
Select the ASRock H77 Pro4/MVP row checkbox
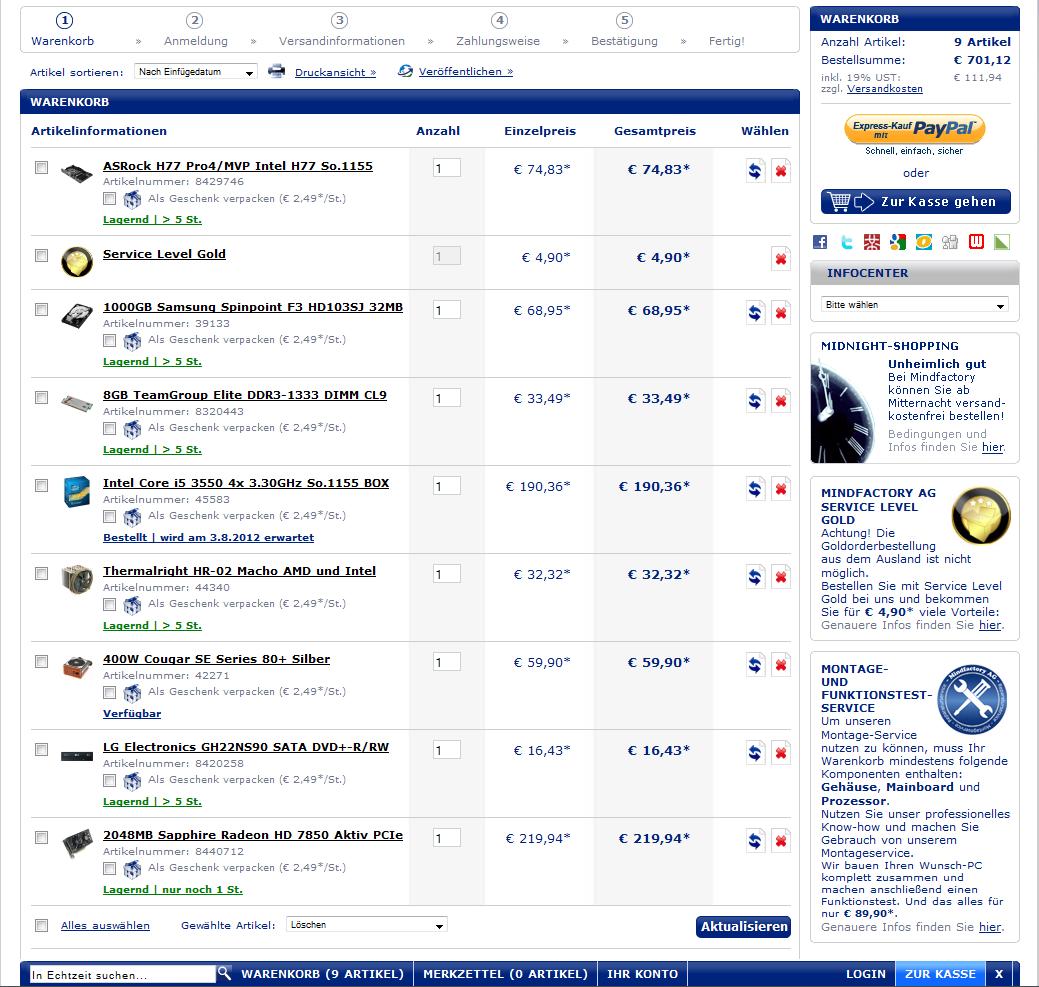pos(42,167)
